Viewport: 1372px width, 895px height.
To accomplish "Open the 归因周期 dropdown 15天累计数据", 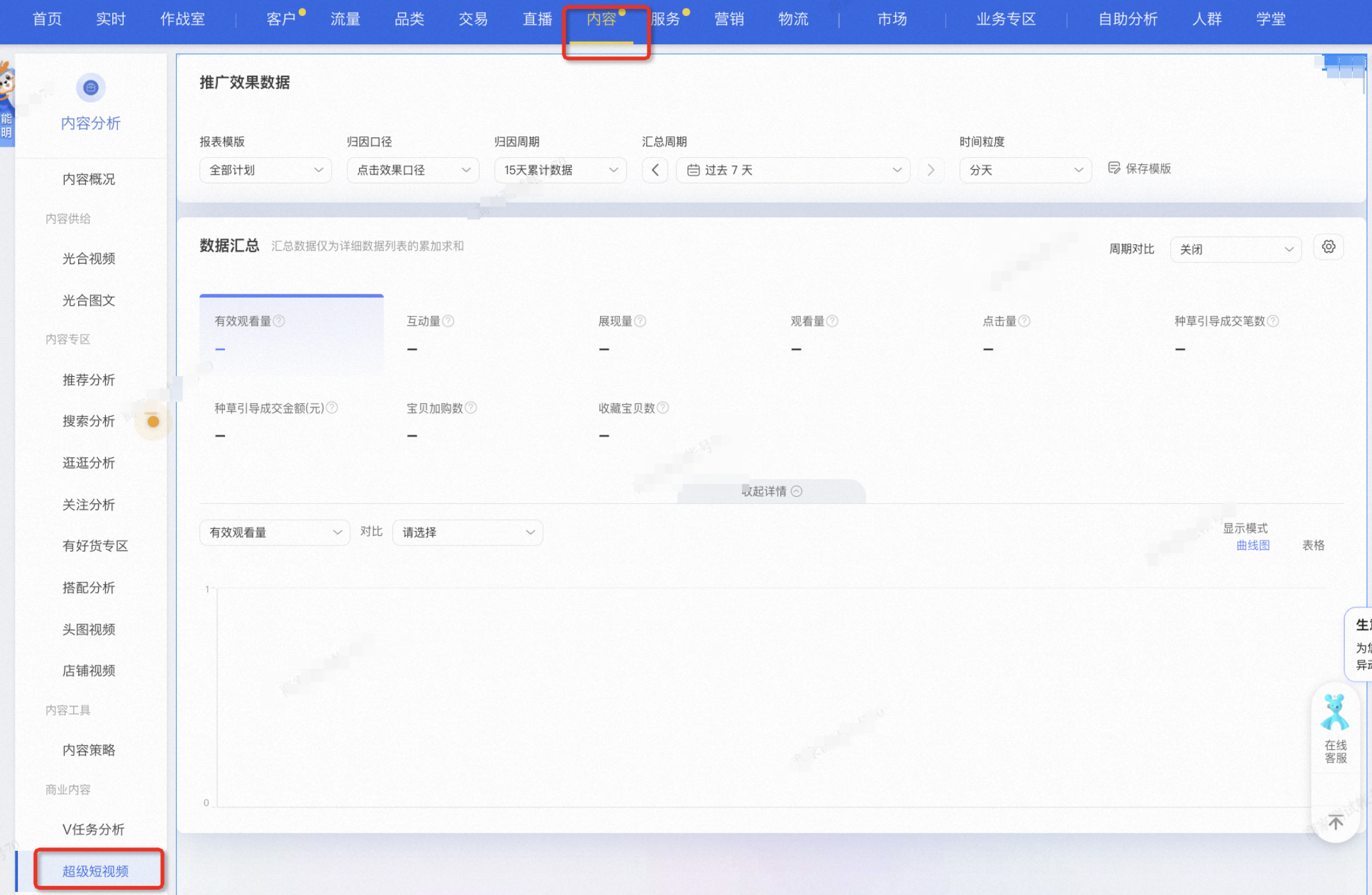I will tap(560, 170).
